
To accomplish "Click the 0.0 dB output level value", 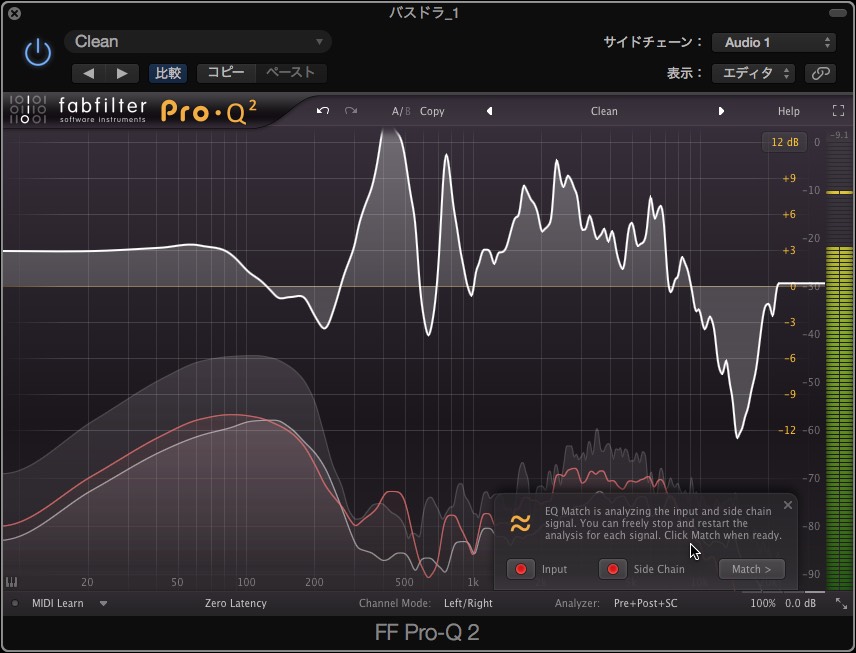I will pos(800,603).
